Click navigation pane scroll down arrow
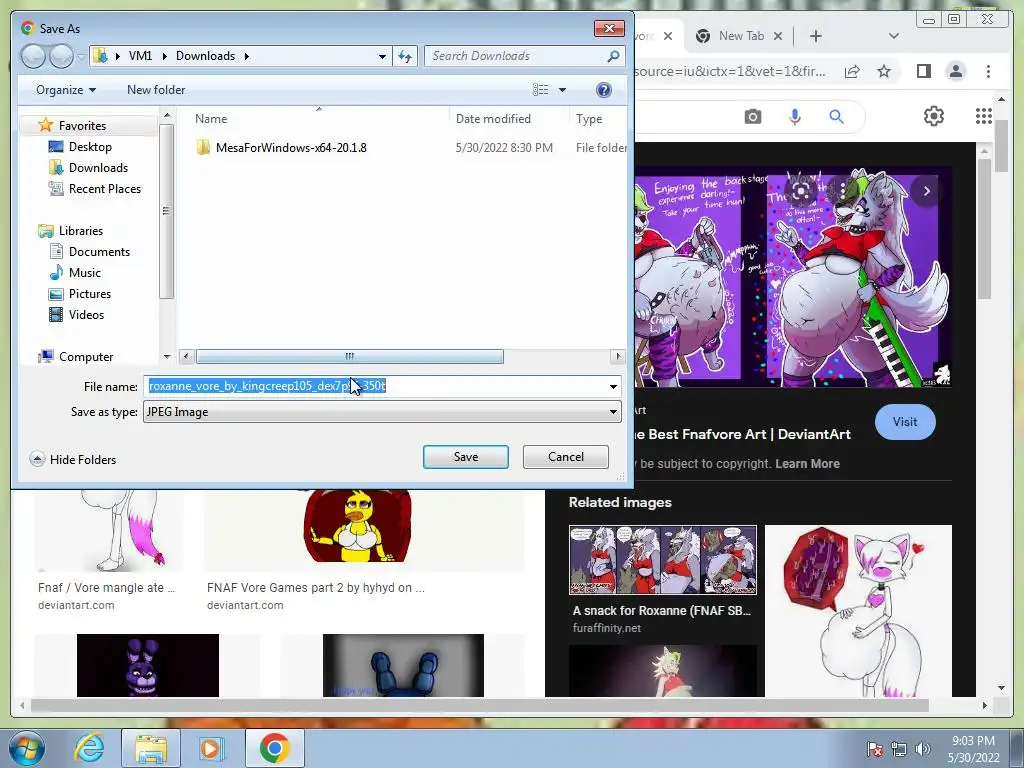 pos(167,357)
